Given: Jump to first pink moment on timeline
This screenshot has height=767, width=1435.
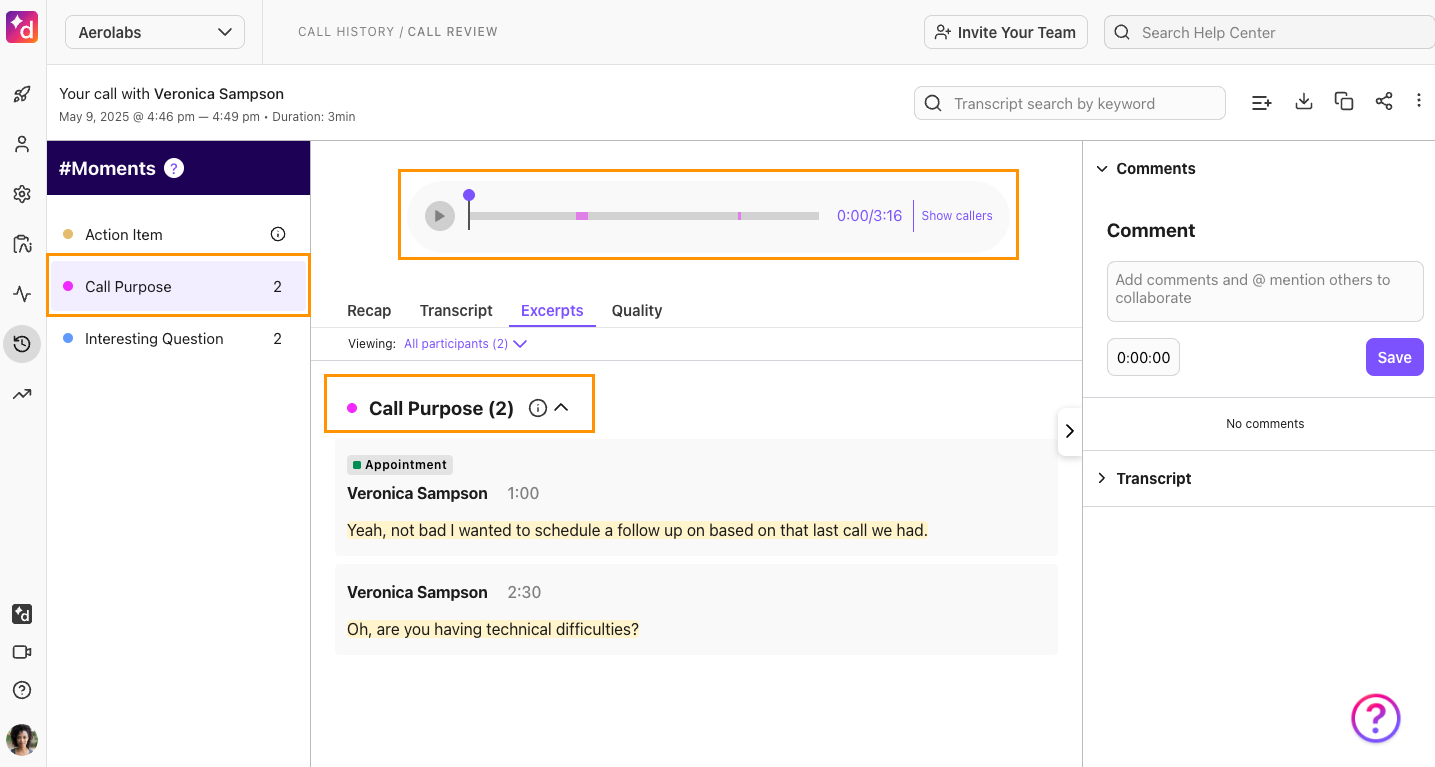Looking at the screenshot, I should (x=581, y=216).
